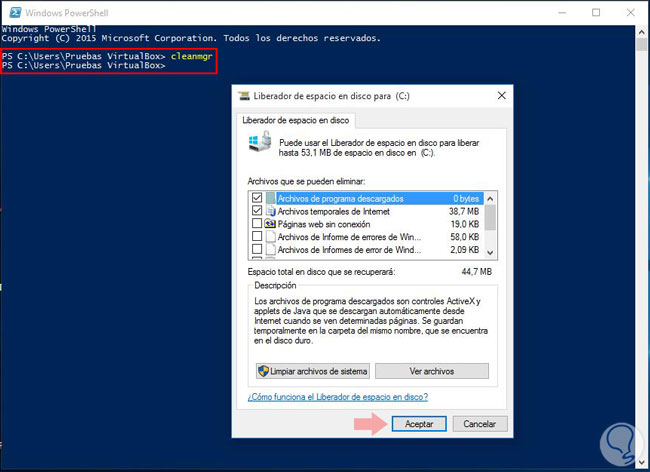Click the empty PowerShell prompt line
The height and width of the screenshot is (472, 650).
pyautogui.click(x=83, y=65)
